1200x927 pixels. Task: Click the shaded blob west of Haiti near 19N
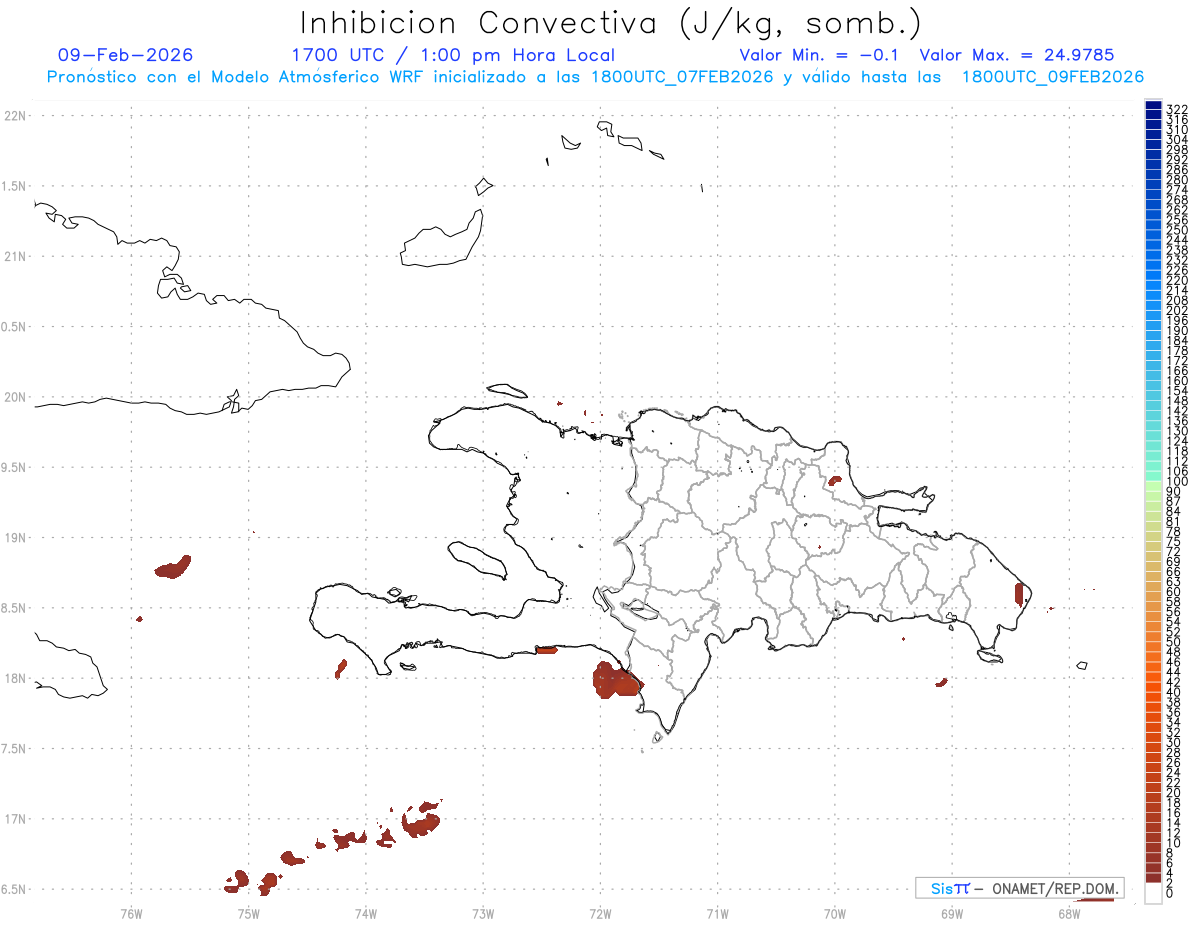click(x=173, y=568)
